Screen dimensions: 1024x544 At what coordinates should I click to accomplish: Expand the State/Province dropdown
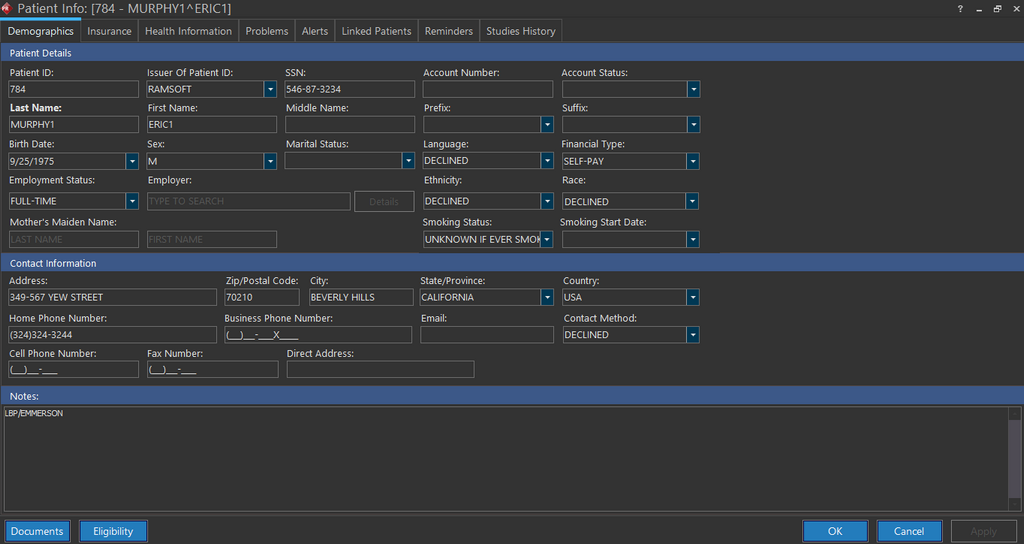click(x=547, y=297)
